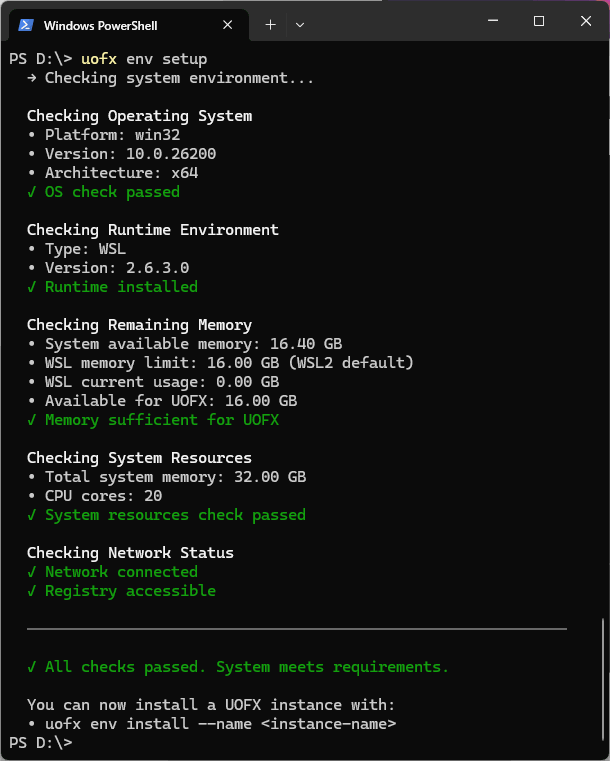
Task: Click the checkmark beside OS check passed
Action: tap(32, 192)
